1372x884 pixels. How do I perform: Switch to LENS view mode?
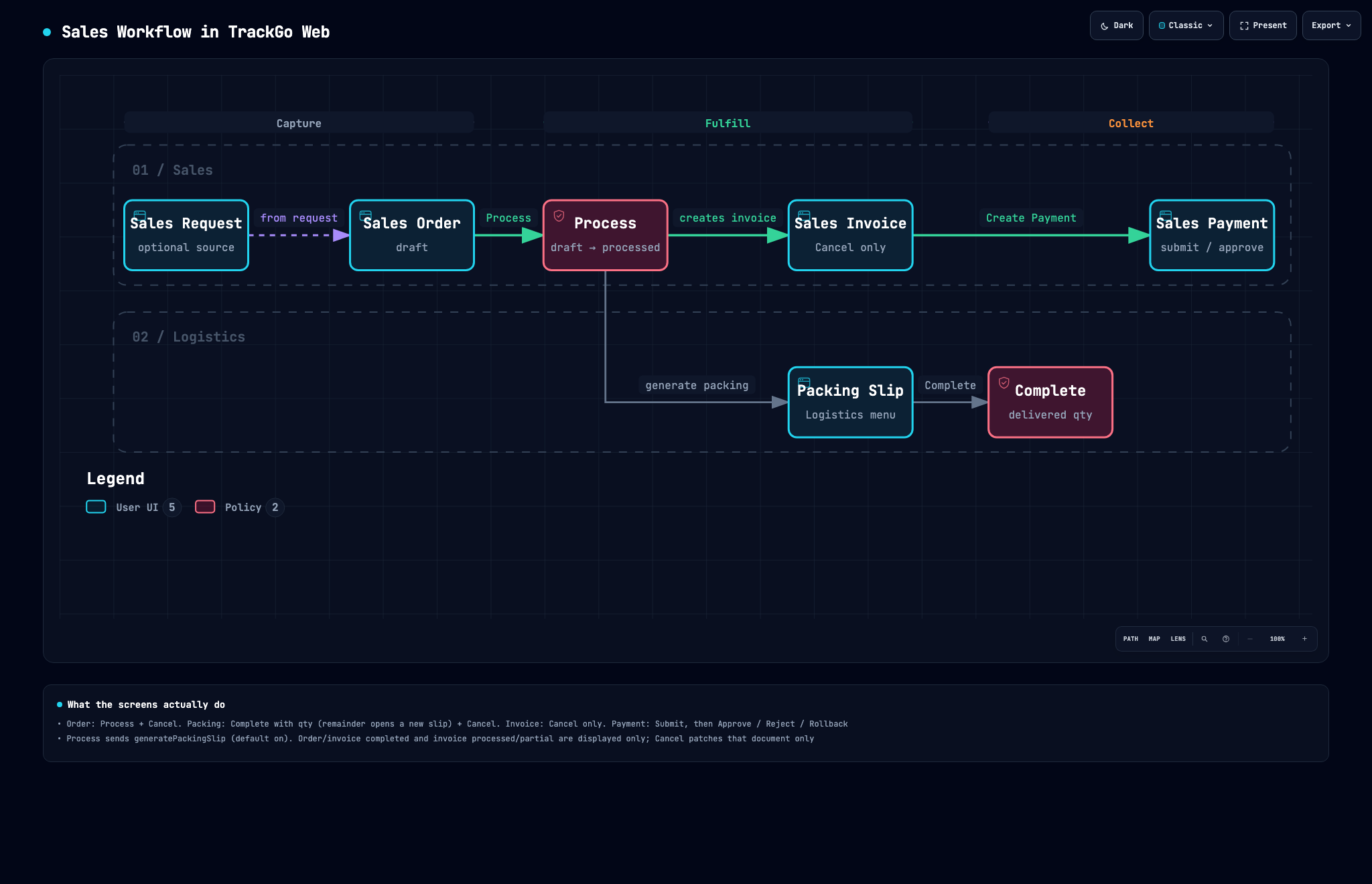pyautogui.click(x=1178, y=639)
